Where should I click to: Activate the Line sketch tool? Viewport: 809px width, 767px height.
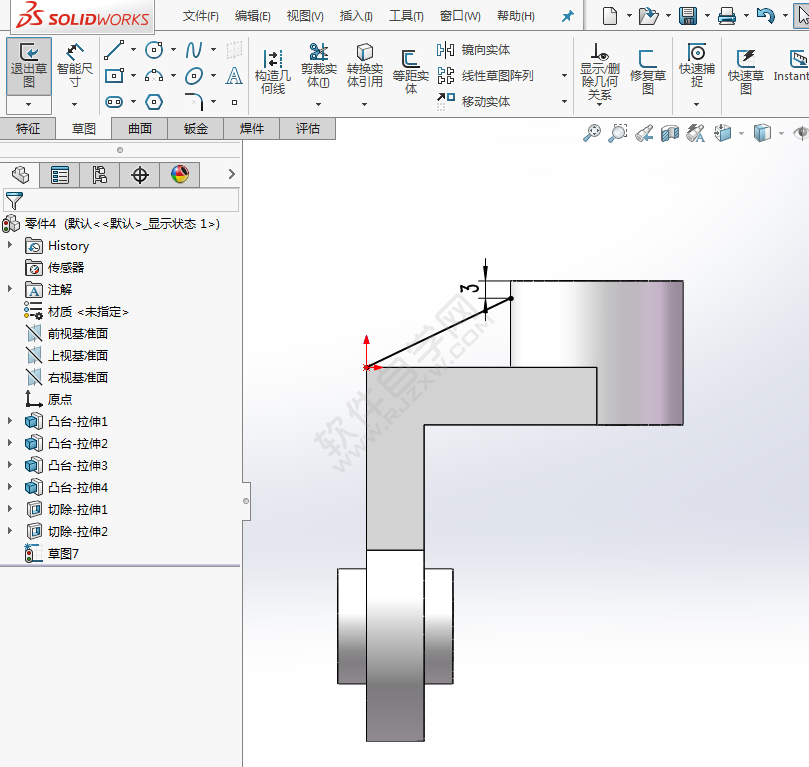click(112, 48)
